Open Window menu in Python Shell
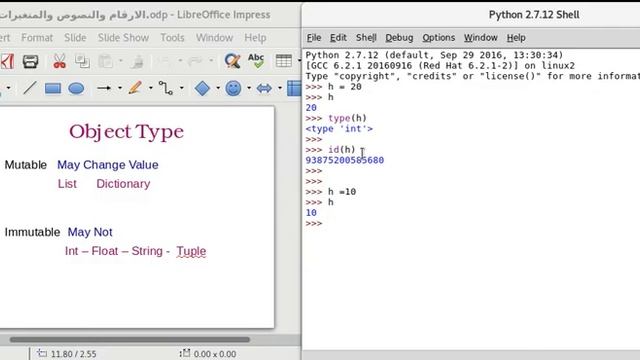This screenshot has height=360, width=640. [480, 38]
